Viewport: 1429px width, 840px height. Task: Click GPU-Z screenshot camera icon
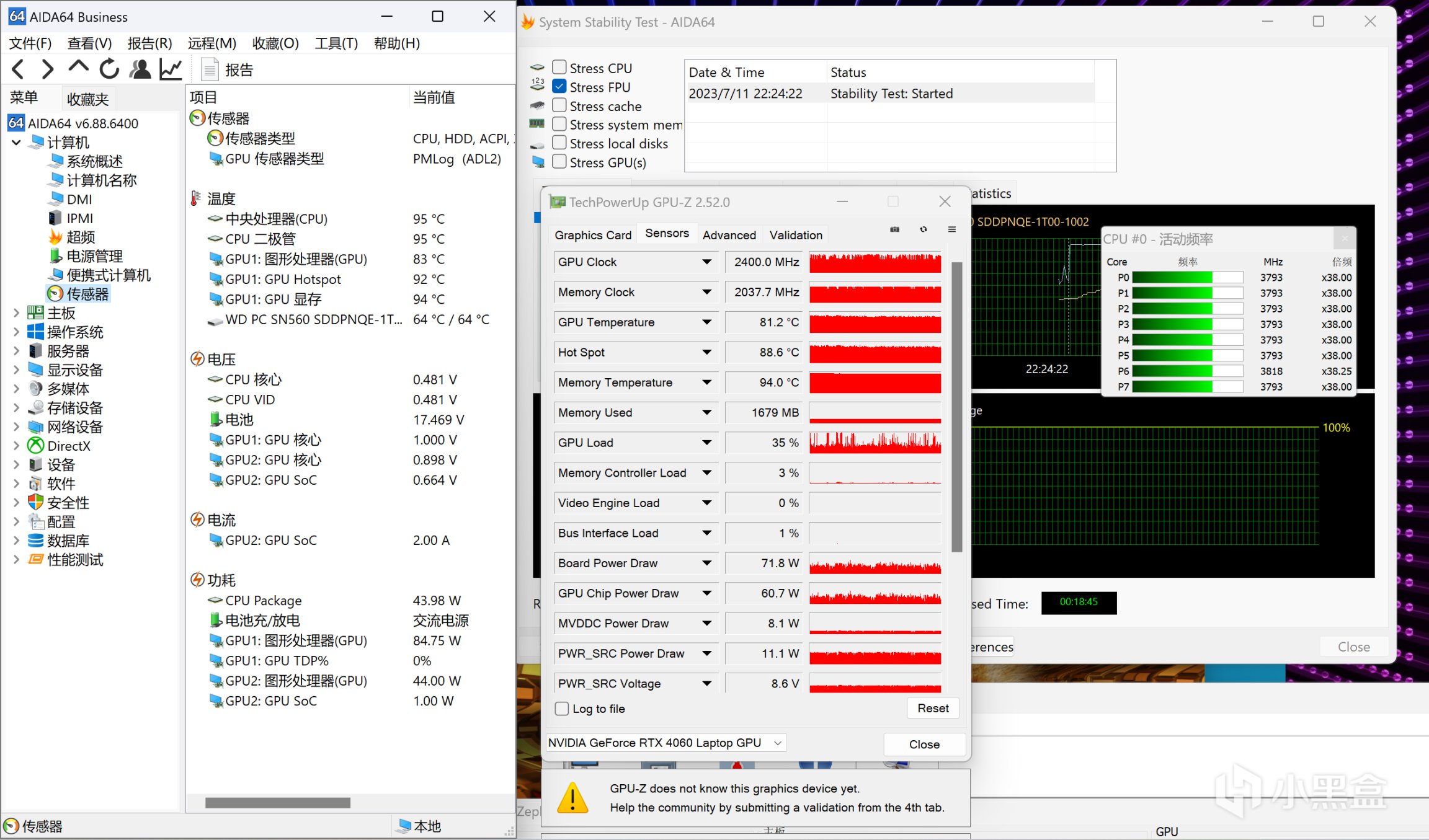pyautogui.click(x=894, y=230)
